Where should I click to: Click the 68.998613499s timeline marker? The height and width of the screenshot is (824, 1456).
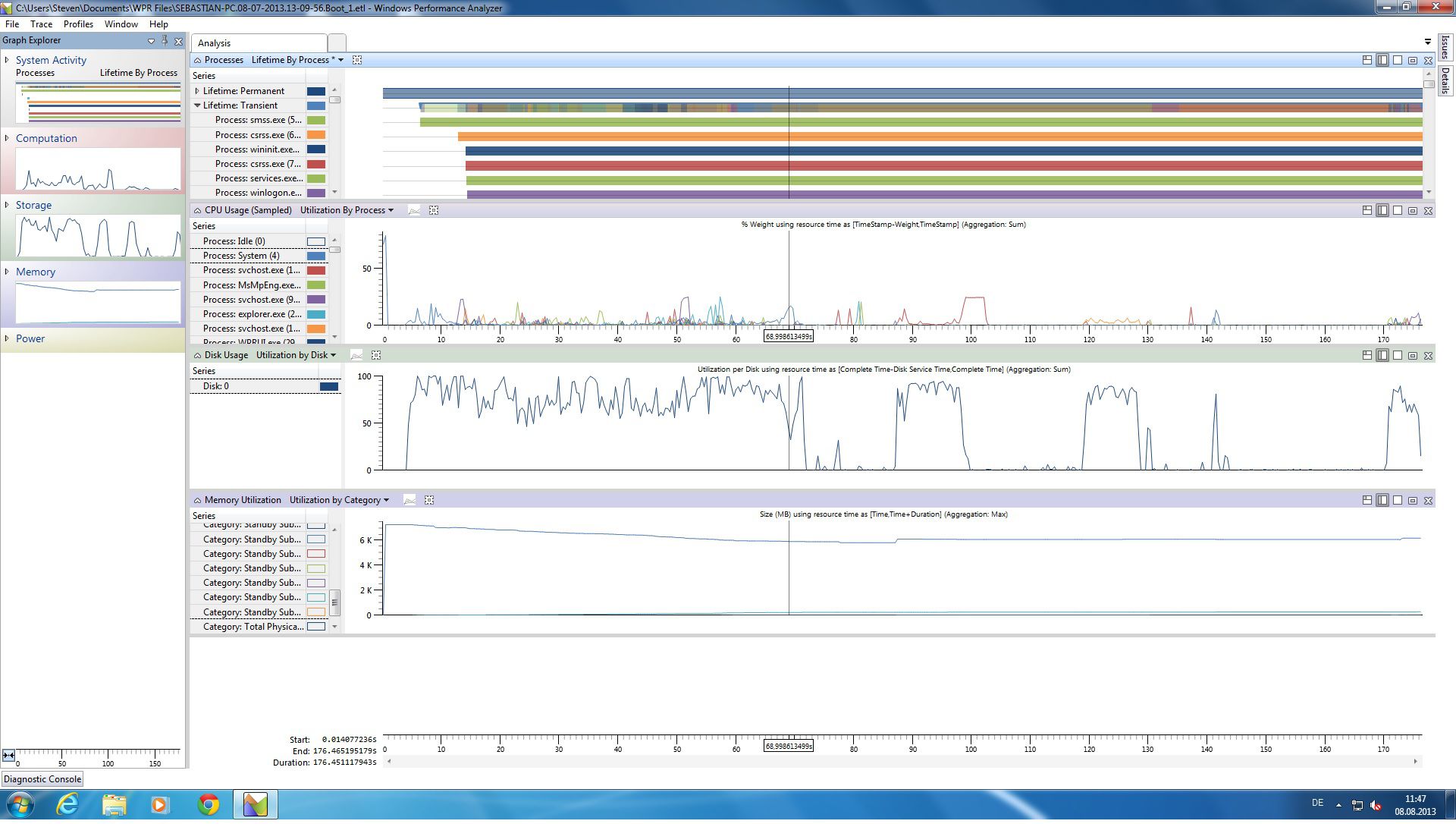click(x=789, y=746)
